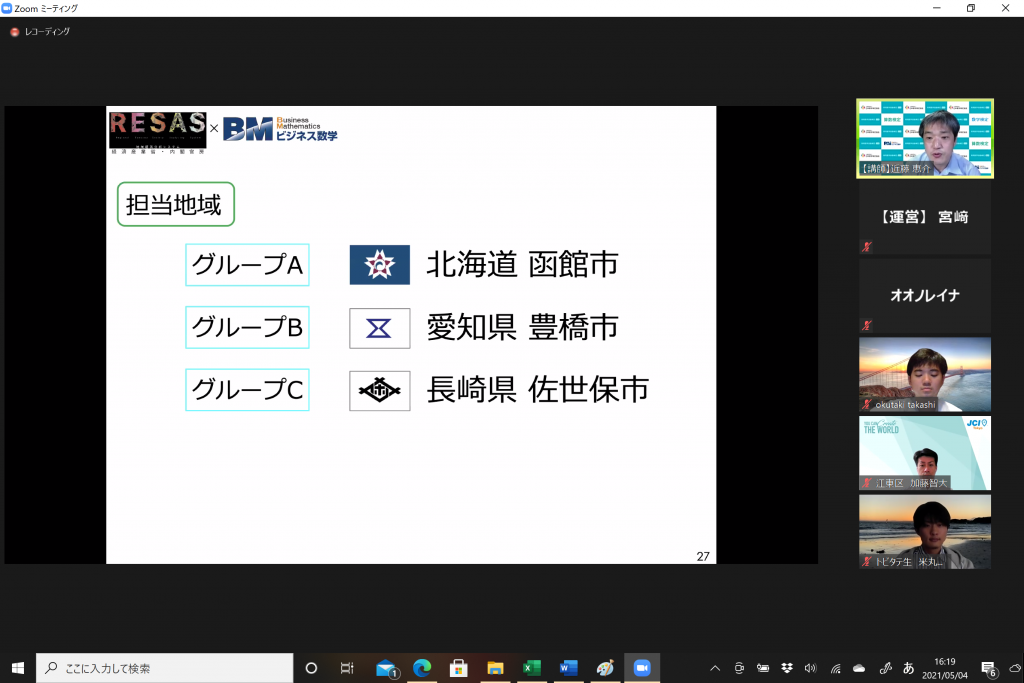Screen dimensions: 1024x683
Task: Click the Zoom icon in taskbar
Action: 642,668
